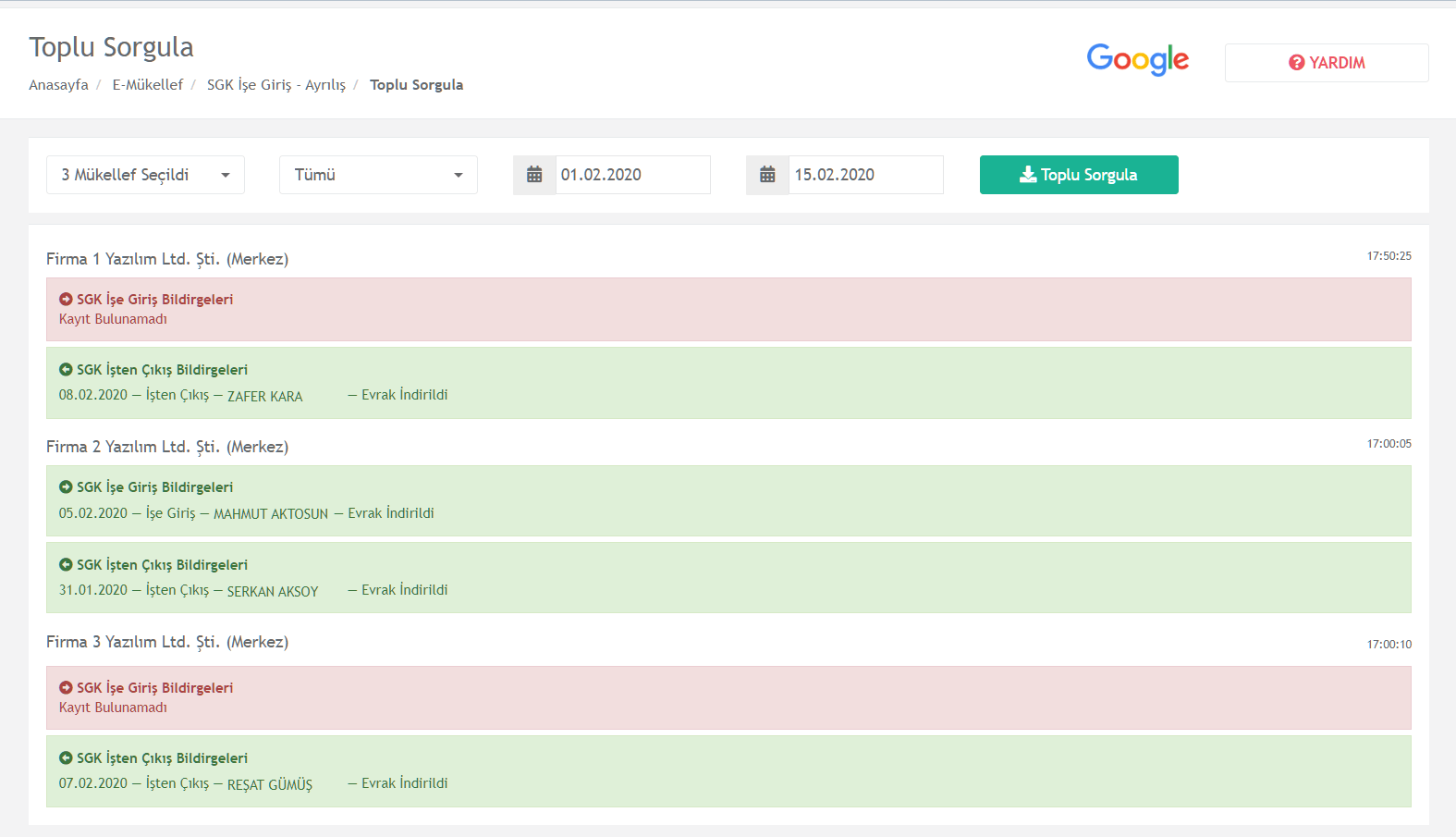Click Firma 1 SGK İşe Giriş Bildirgeleri title
Viewport: 1456px width, 837px height.
click(x=154, y=300)
